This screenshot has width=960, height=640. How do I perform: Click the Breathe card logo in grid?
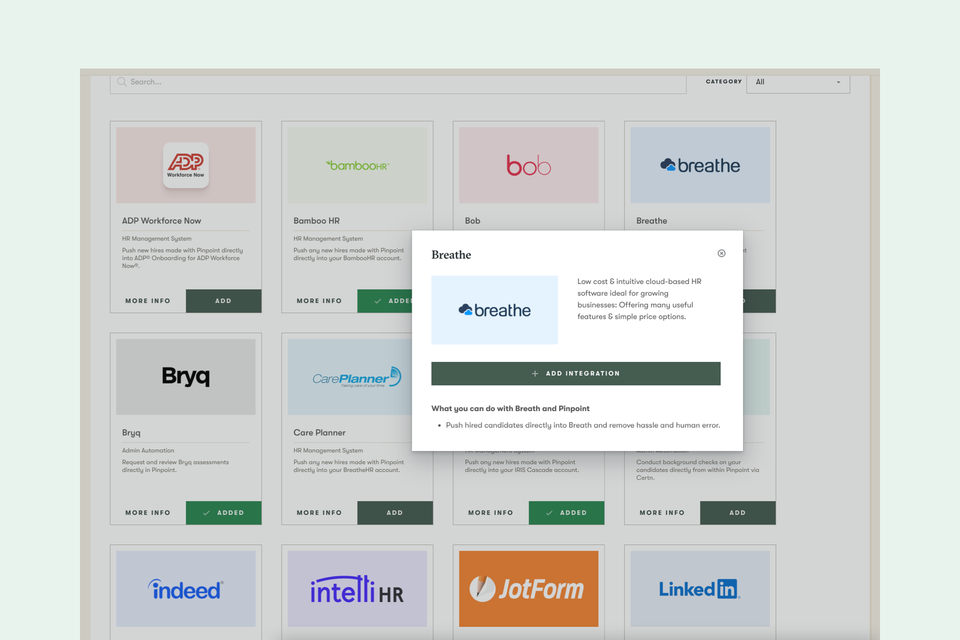700,165
